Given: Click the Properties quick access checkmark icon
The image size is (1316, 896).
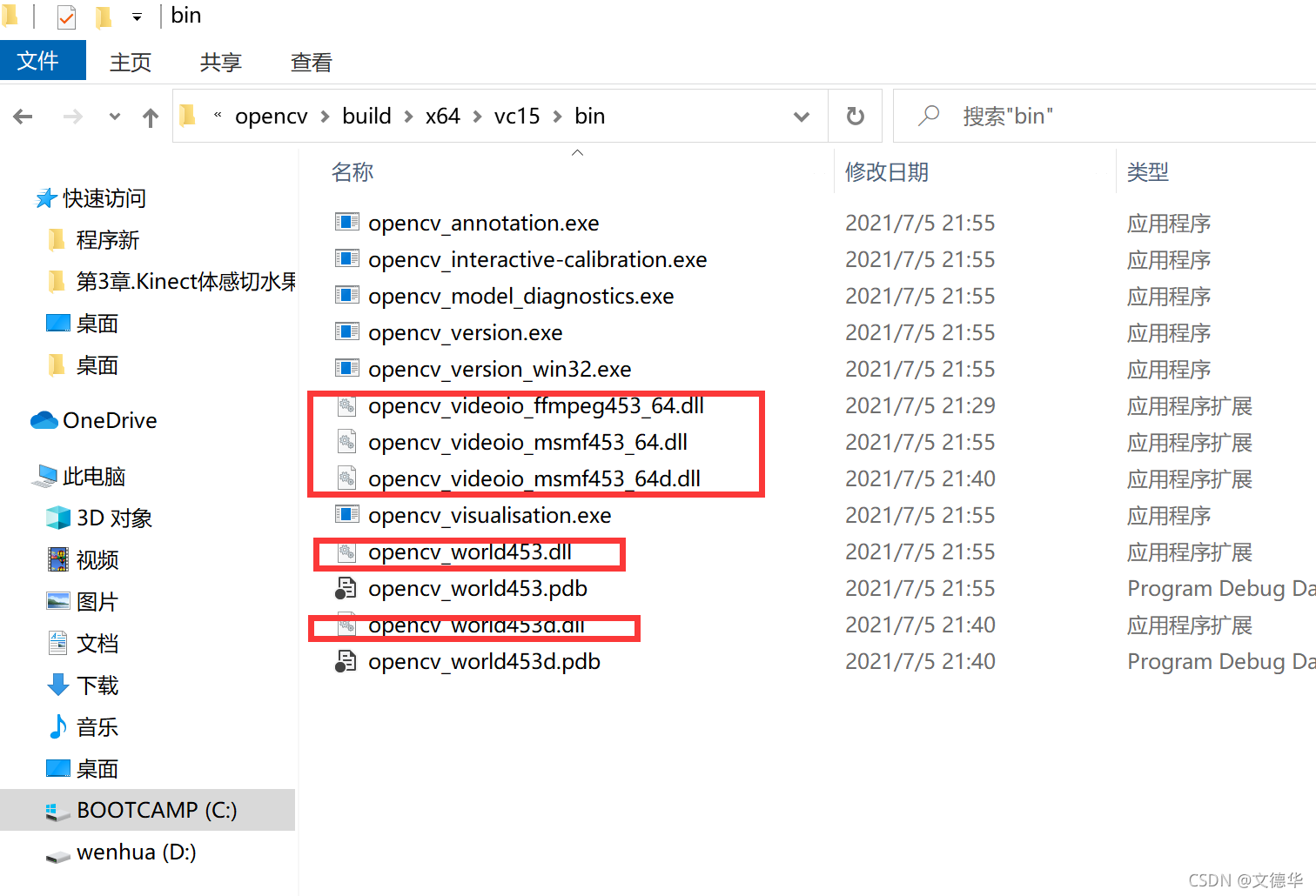Looking at the screenshot, I should 66,17.
